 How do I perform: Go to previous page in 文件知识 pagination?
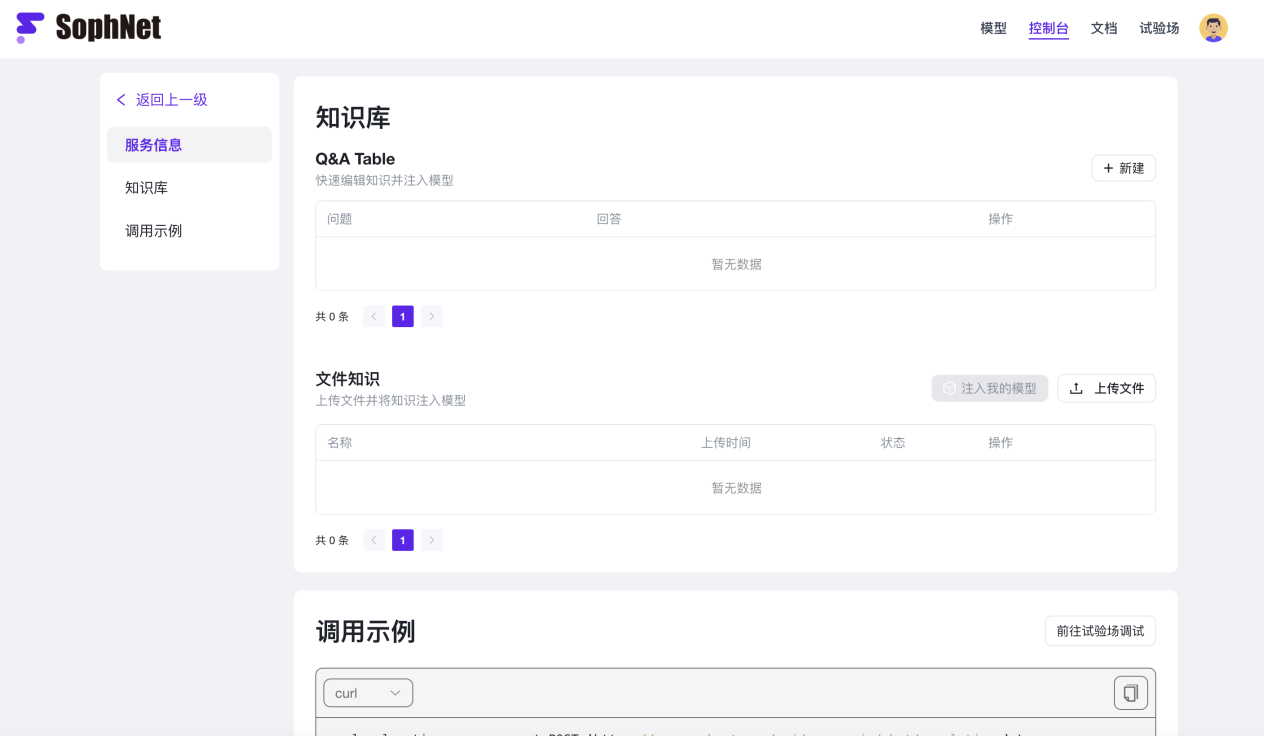(374, 540)
